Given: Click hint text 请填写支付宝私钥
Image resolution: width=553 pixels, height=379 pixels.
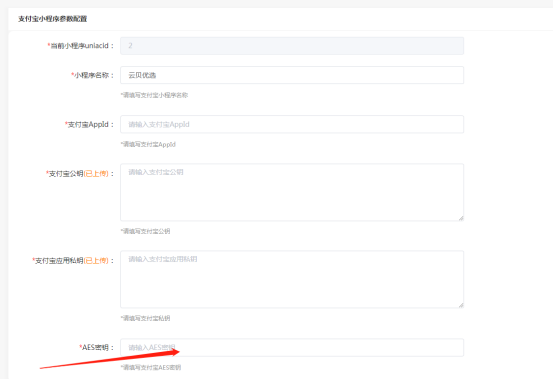Looking at the screenshot, I should point(145,318).
